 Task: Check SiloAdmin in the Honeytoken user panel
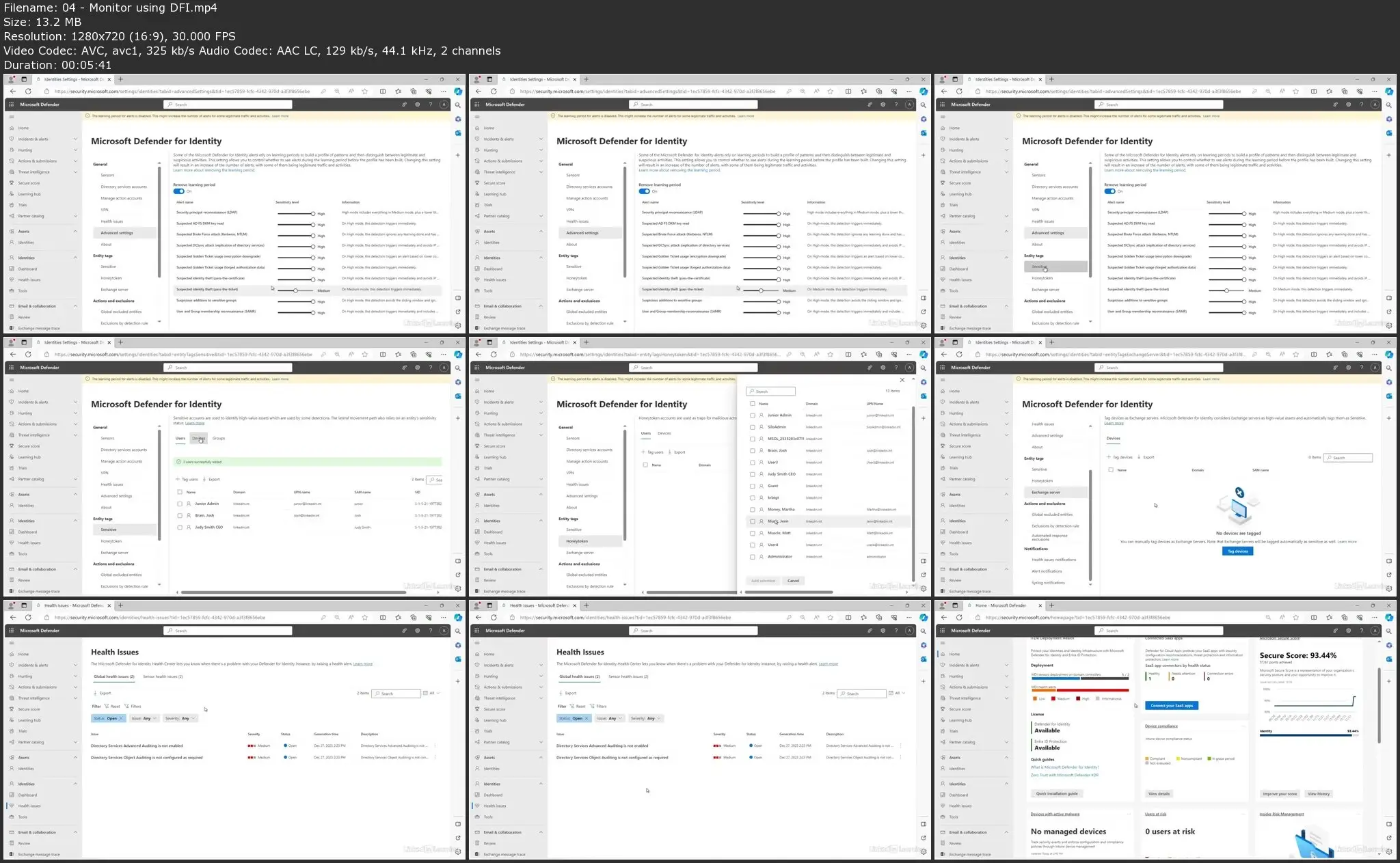coord(753,427)
